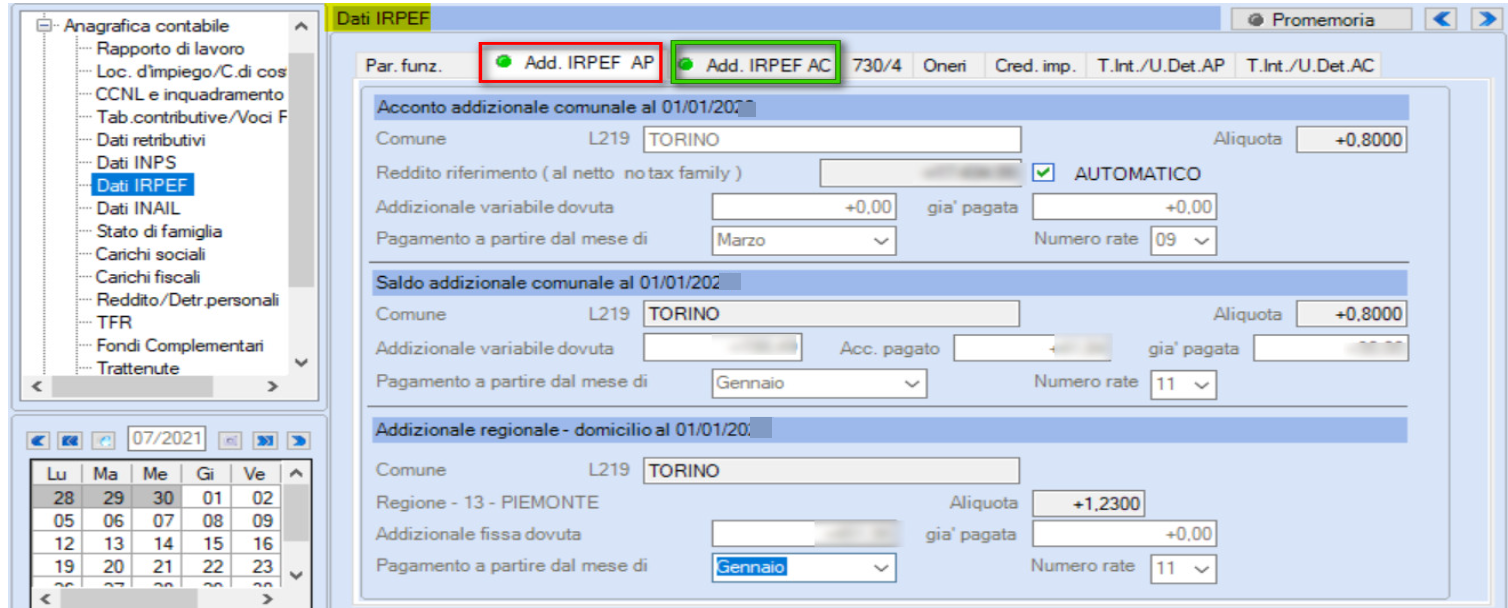Select Stato di famiglia in the tree
1508x608 pixels.
tap(159, 231)
